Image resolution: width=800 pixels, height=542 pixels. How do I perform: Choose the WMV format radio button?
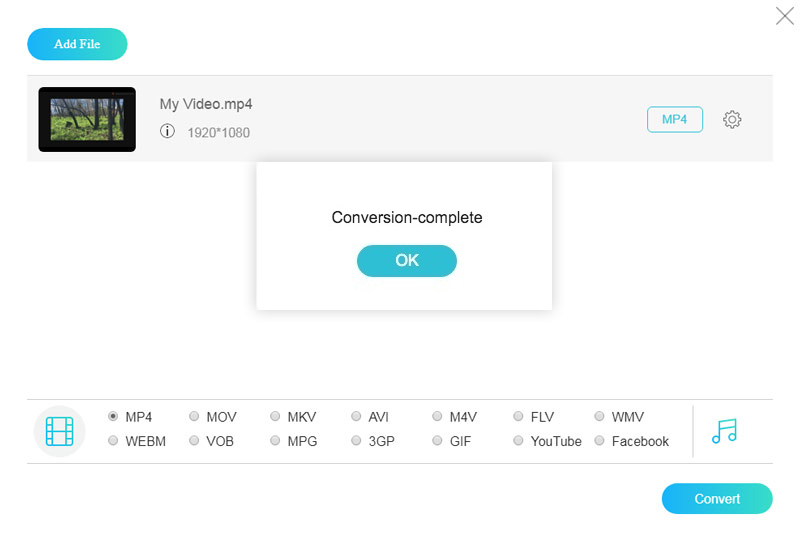(x=600, y=417)
